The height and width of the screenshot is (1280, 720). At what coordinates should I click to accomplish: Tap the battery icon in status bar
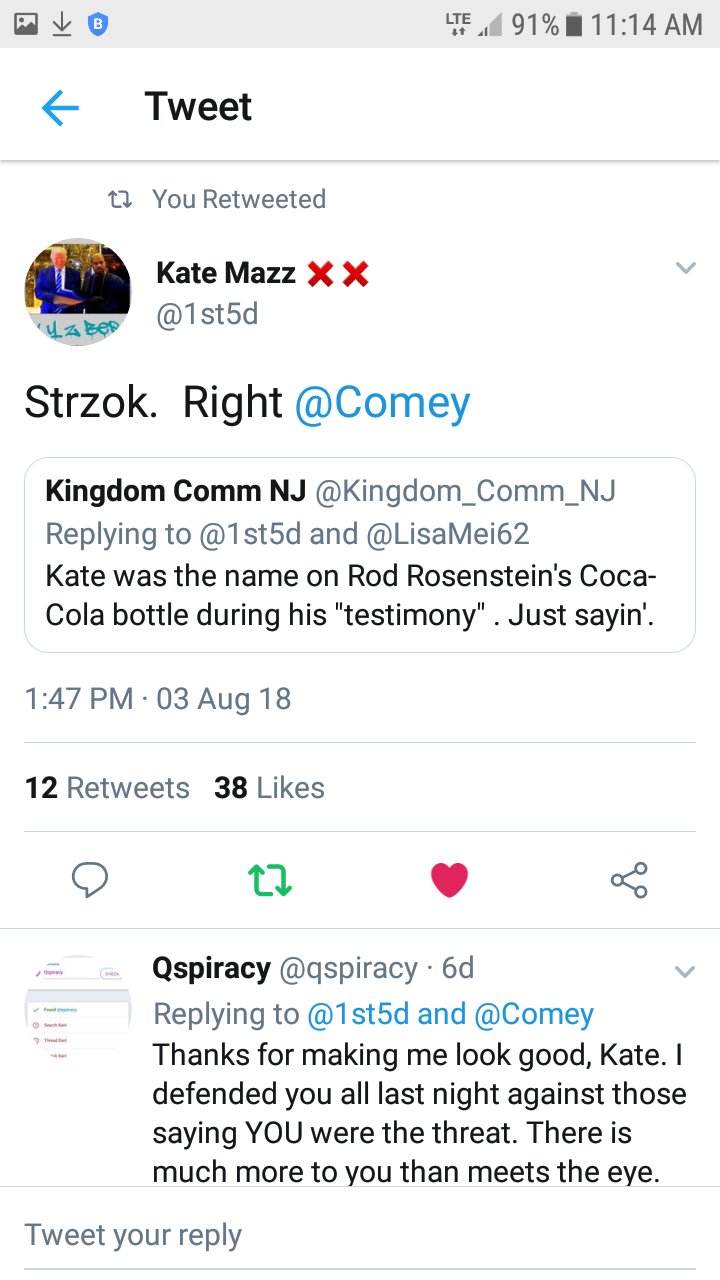pyautogui.click(x=574, y=25)
